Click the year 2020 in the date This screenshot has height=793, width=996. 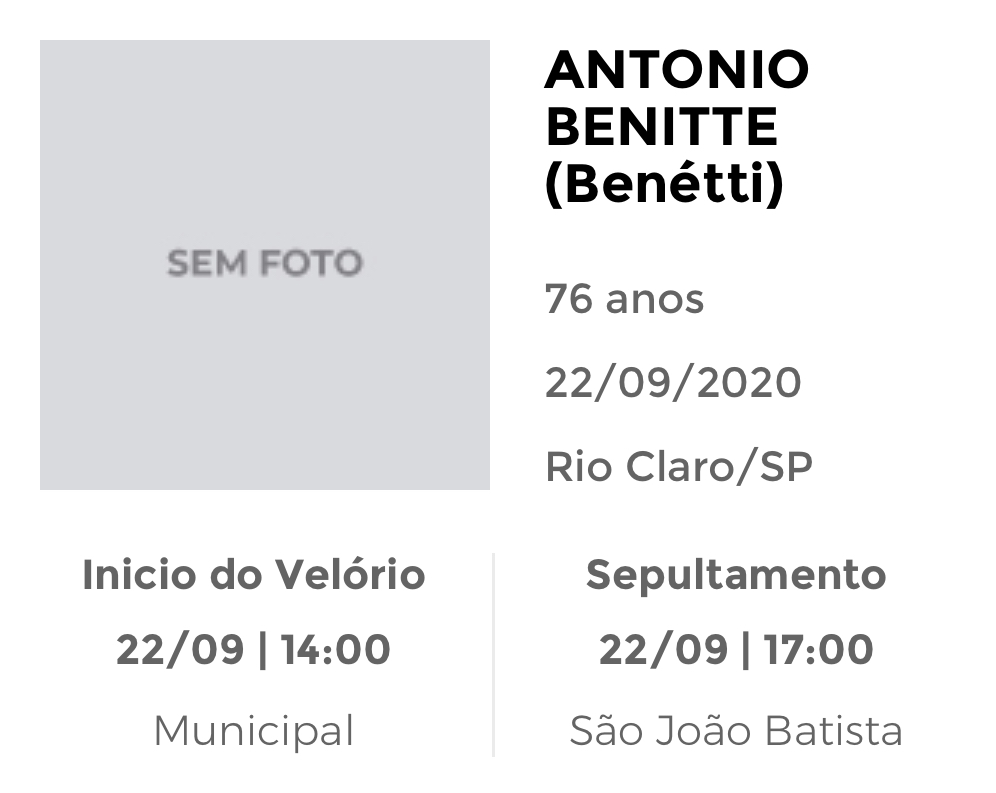(x=749, y=383)
